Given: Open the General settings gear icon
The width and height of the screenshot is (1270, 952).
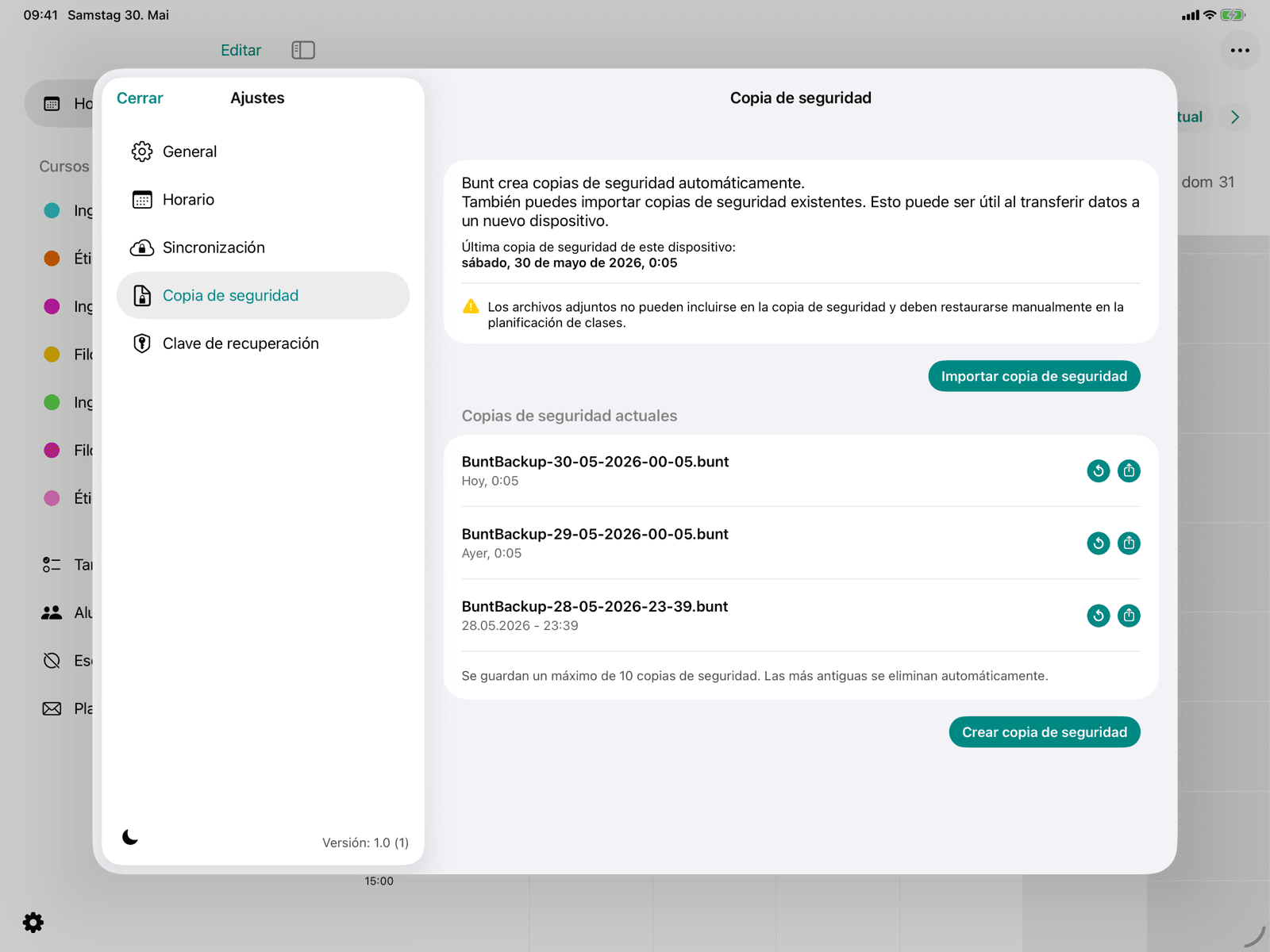Looking at the screenshot, I should click(142, 152).
